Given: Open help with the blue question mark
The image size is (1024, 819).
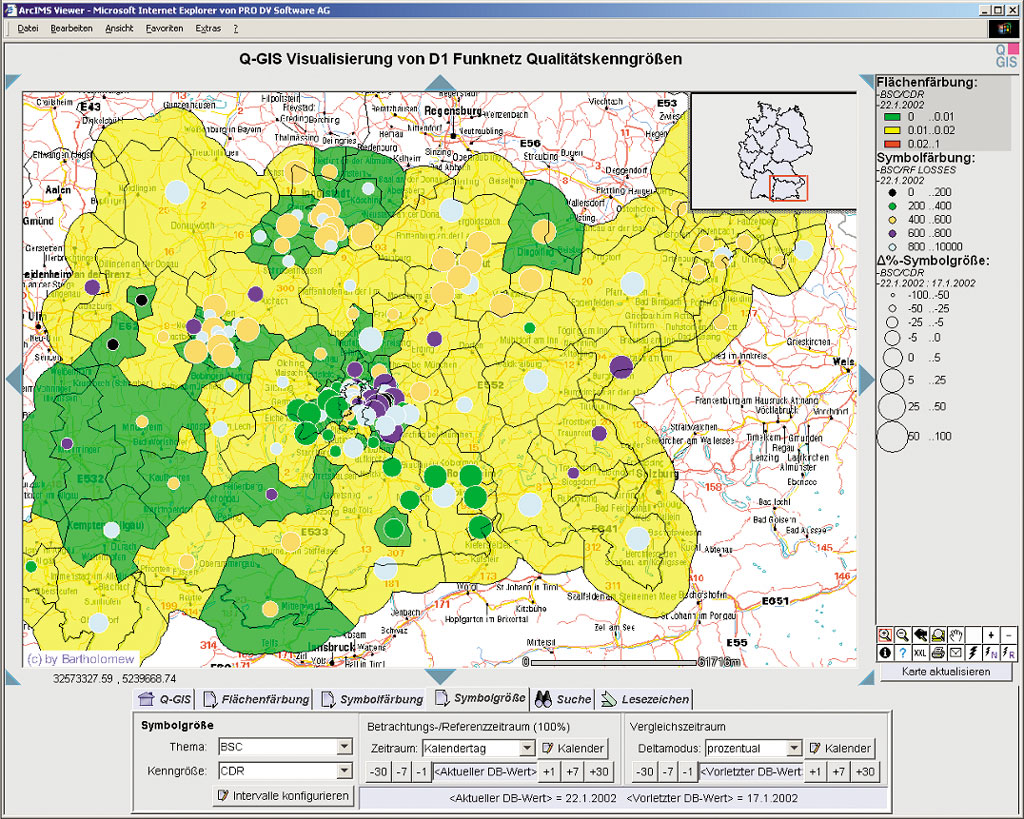Looking at the screenshot, I should tap(903, 653).
